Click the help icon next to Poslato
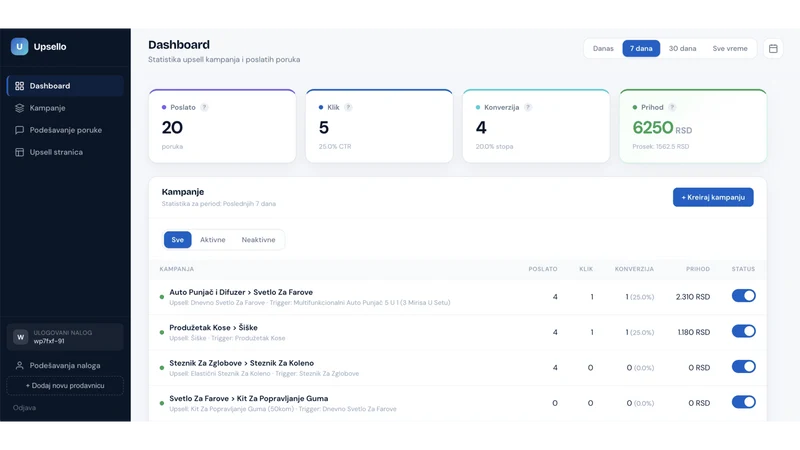Viewport: 800px width, 450px height. tap(204, 107)
